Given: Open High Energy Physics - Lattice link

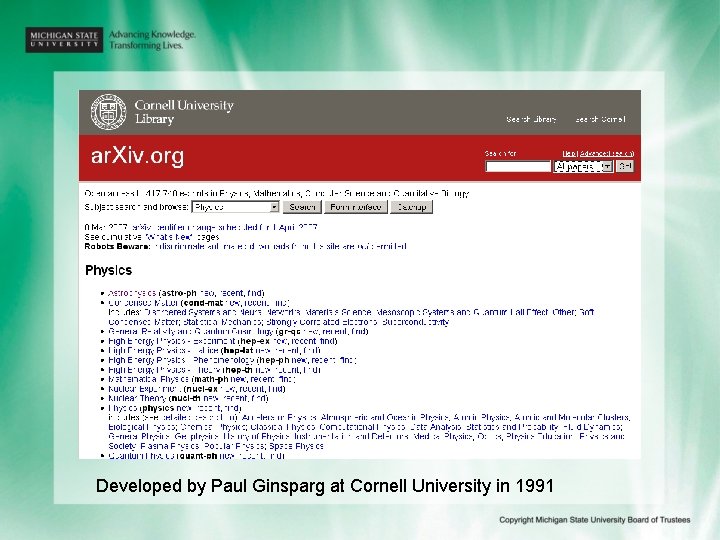Looking at the screenshot, I should point(163,351).
